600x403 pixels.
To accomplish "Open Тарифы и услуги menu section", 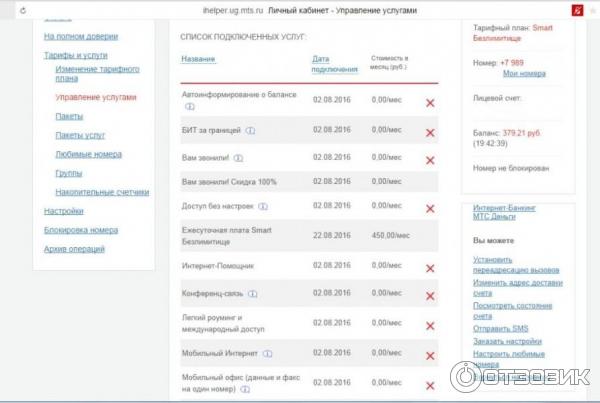I will (76, 55).
